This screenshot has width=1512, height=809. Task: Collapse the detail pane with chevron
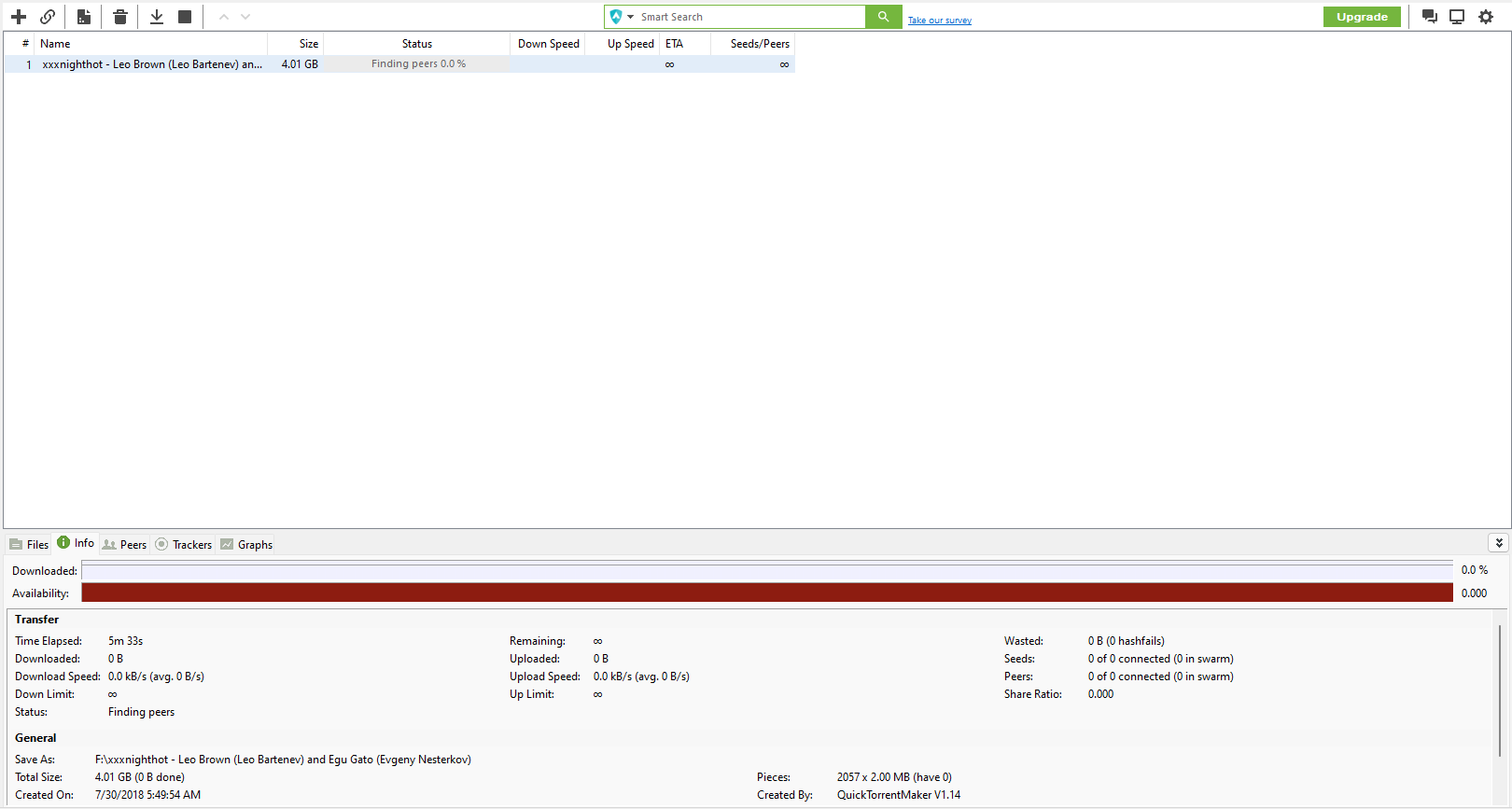(x=1499, y=543)
